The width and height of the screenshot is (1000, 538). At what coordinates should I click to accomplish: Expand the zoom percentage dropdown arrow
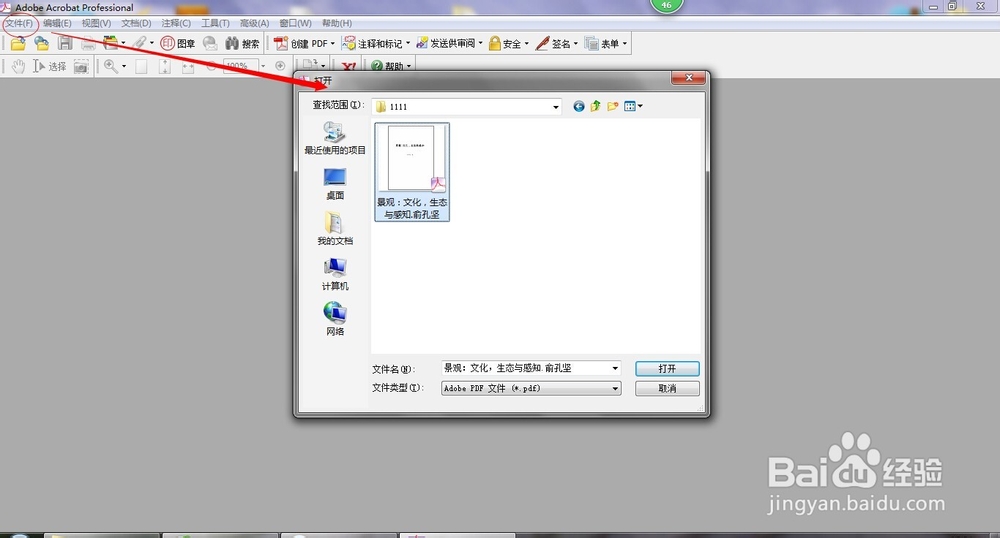pyautogui.click(x=263, y=66)
